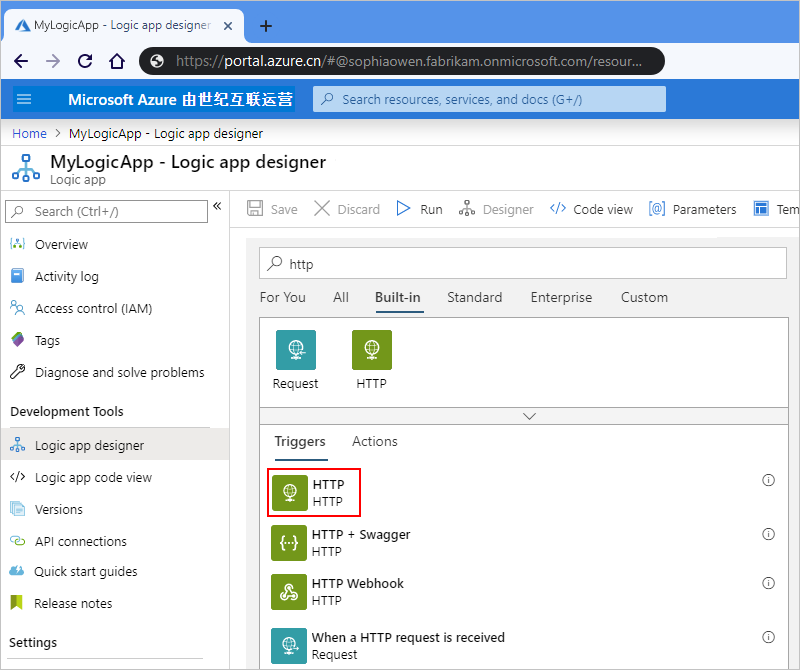Switch to the Actions tab
Screen dimensions: 800x670
374,442
